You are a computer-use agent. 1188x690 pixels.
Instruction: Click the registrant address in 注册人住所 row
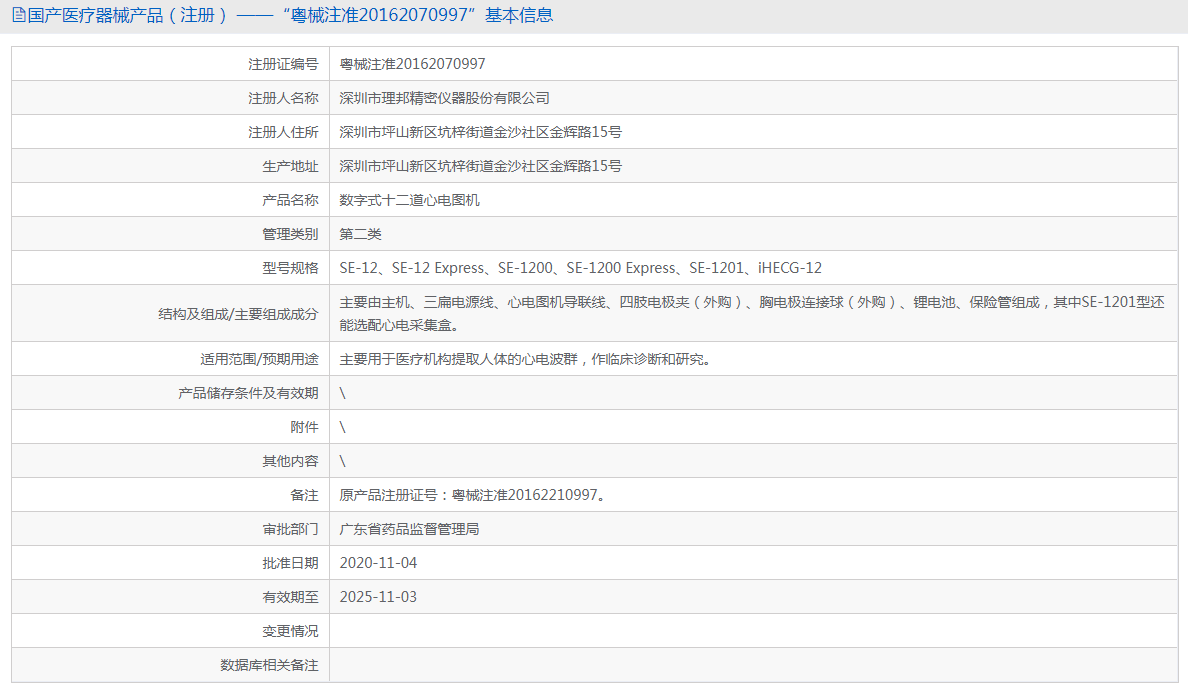[x=480, y=132]
